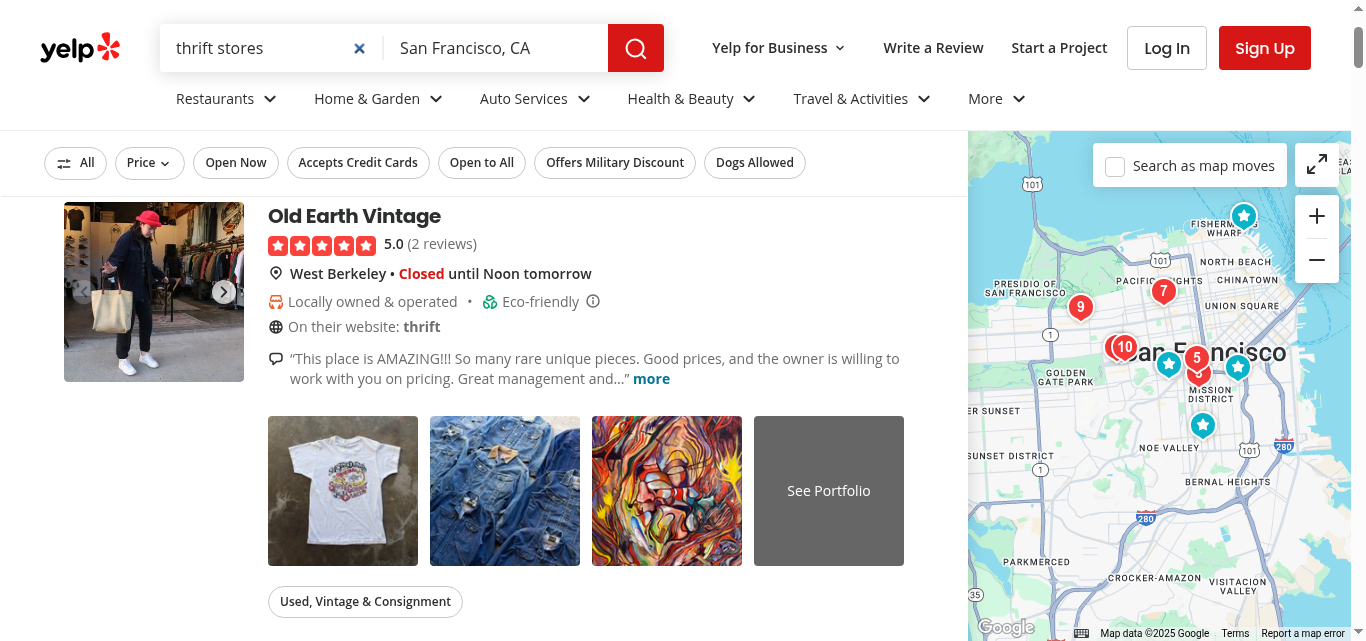Open the Price filter dropdown
The height and width of the screenshot is (641, 1366).
[149, 163]
